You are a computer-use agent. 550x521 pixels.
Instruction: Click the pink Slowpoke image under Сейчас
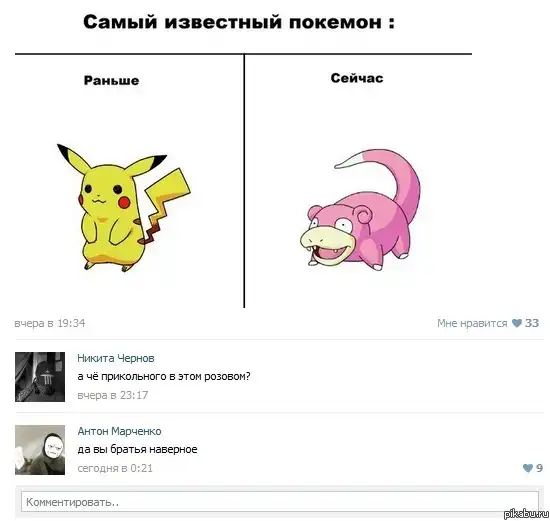360,209
